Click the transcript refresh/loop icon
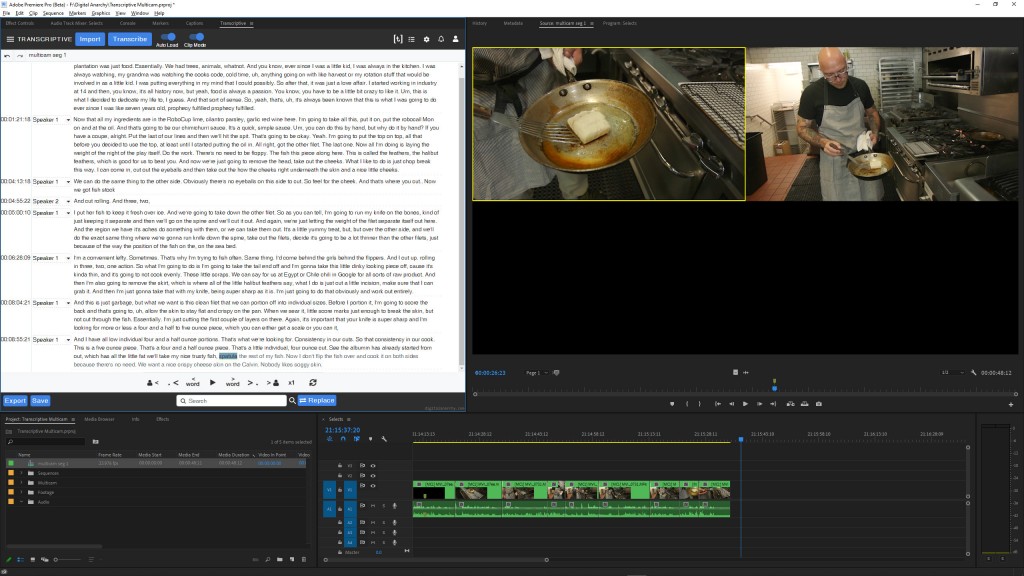This screenshot has height=576, width=1024. [313, 383]
